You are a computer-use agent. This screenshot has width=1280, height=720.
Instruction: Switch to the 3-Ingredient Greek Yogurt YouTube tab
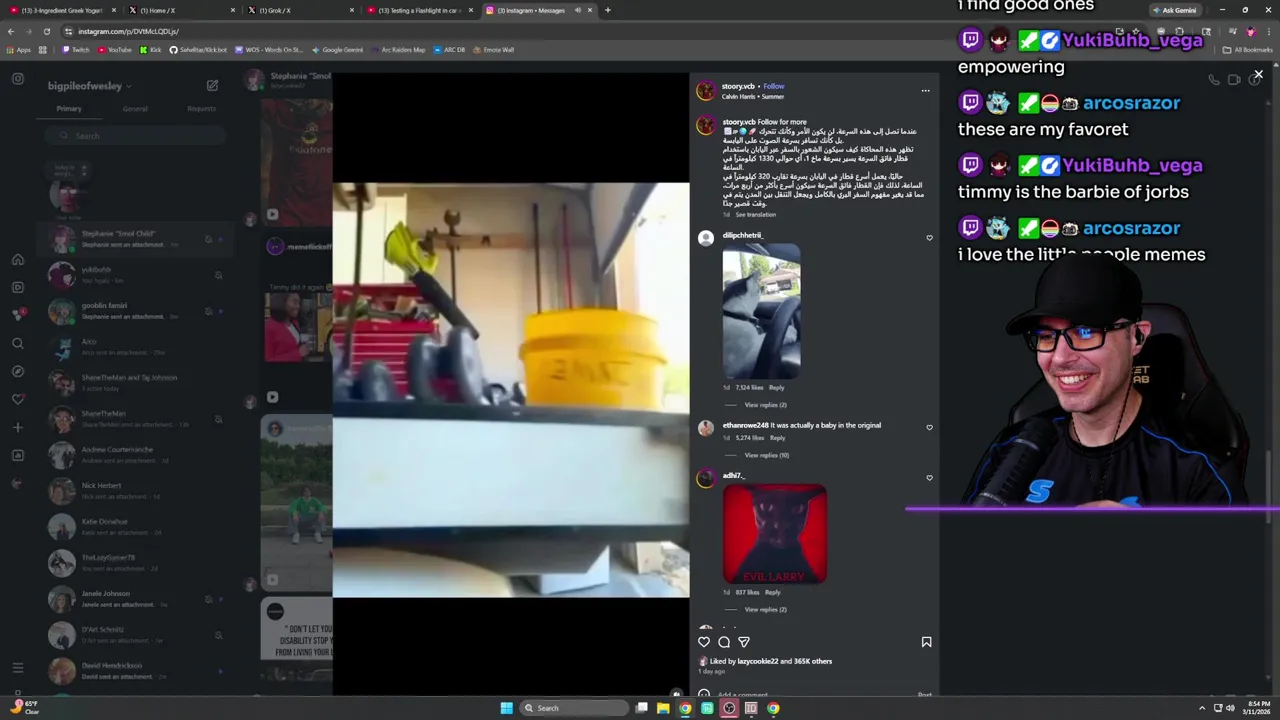(x=62, y=10)
